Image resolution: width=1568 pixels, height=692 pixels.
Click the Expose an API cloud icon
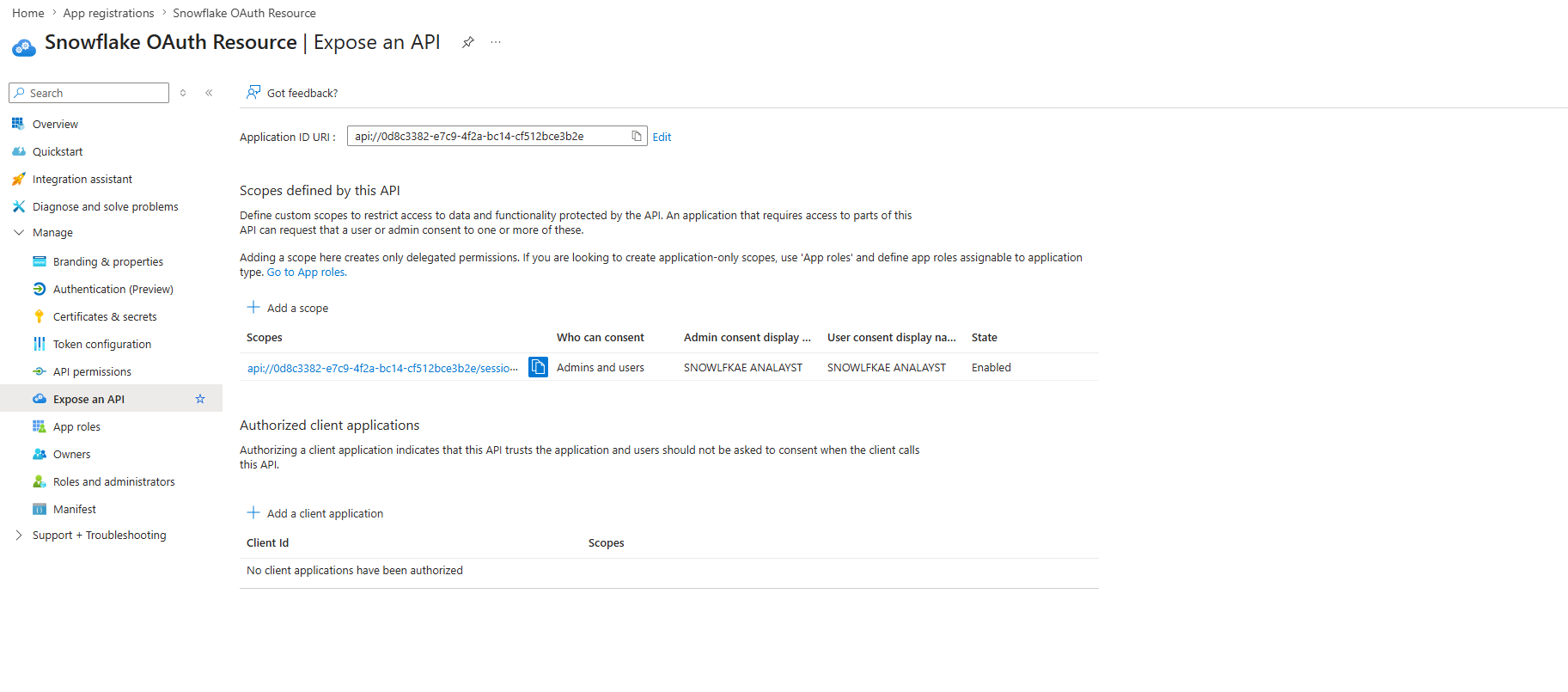[39, 399]
